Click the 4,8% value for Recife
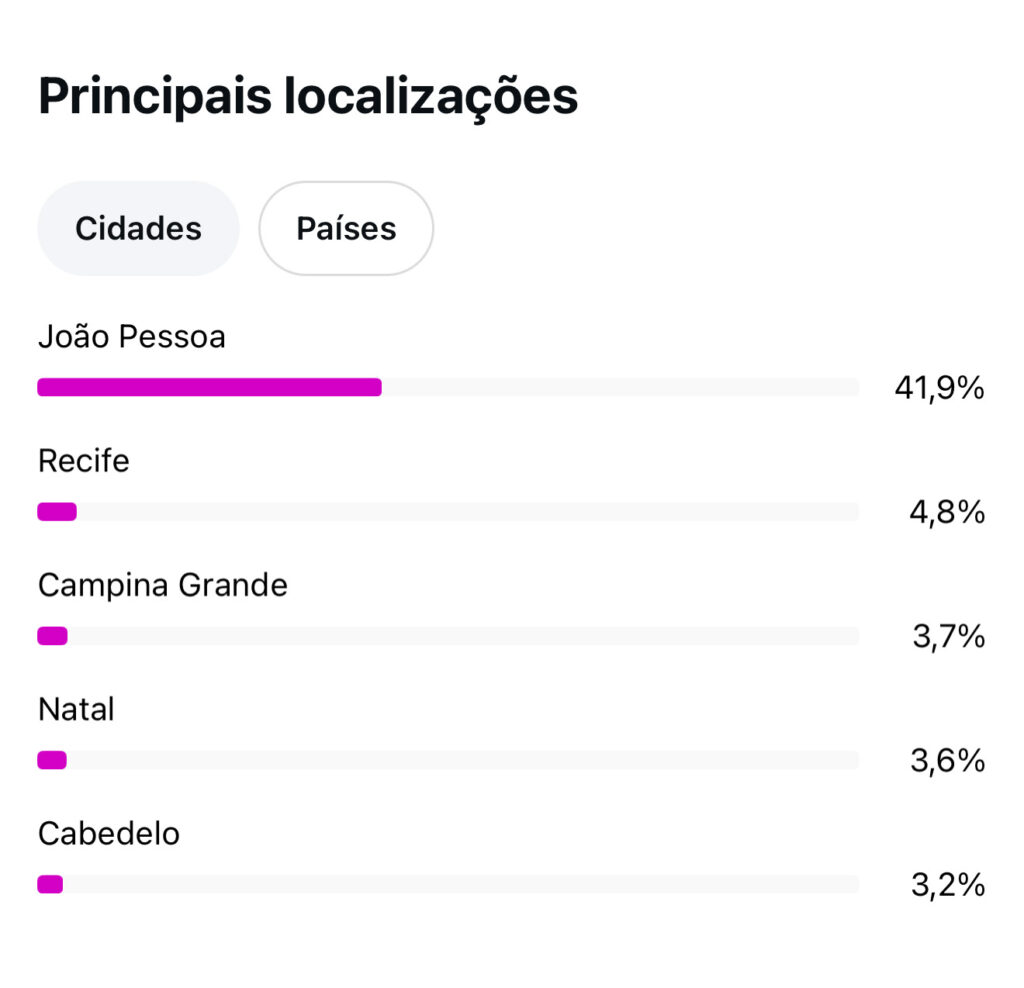The height and width of the screenshot is (988, 1024). [947, 512]
